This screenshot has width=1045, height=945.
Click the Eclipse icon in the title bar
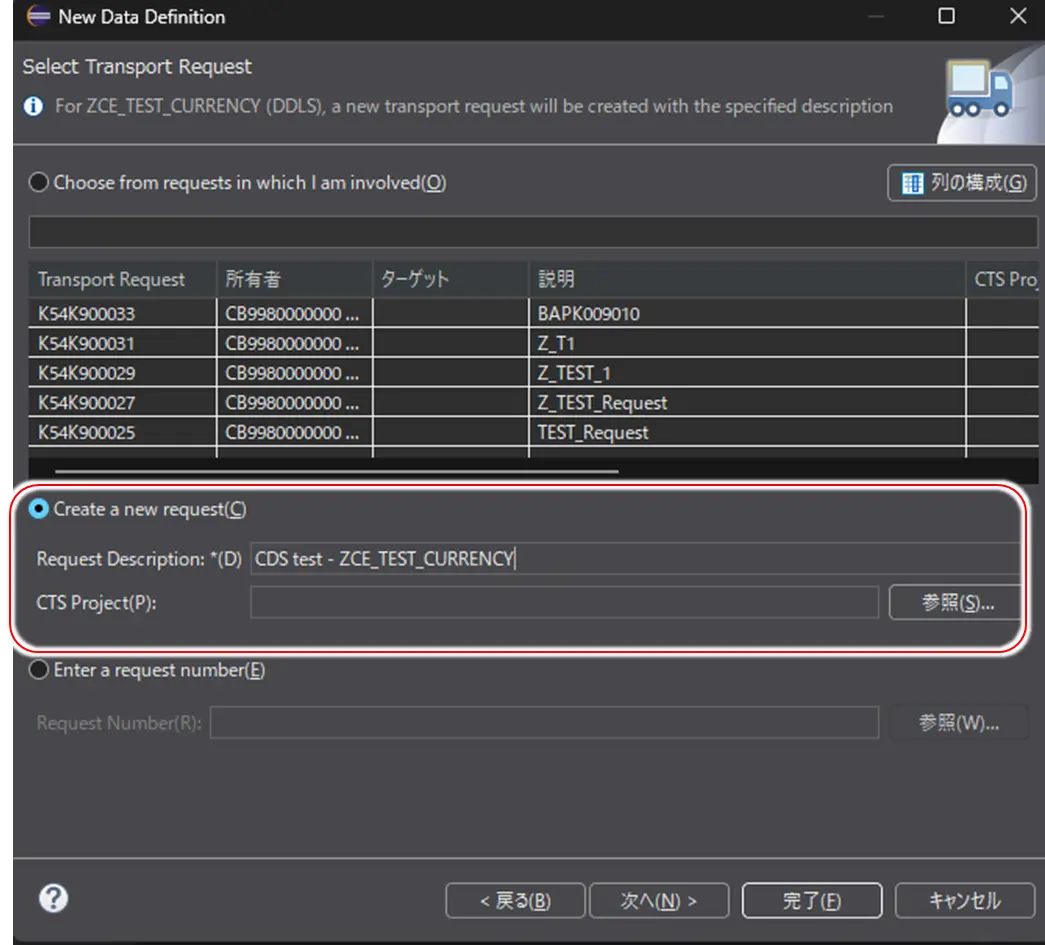click(38, 16)
